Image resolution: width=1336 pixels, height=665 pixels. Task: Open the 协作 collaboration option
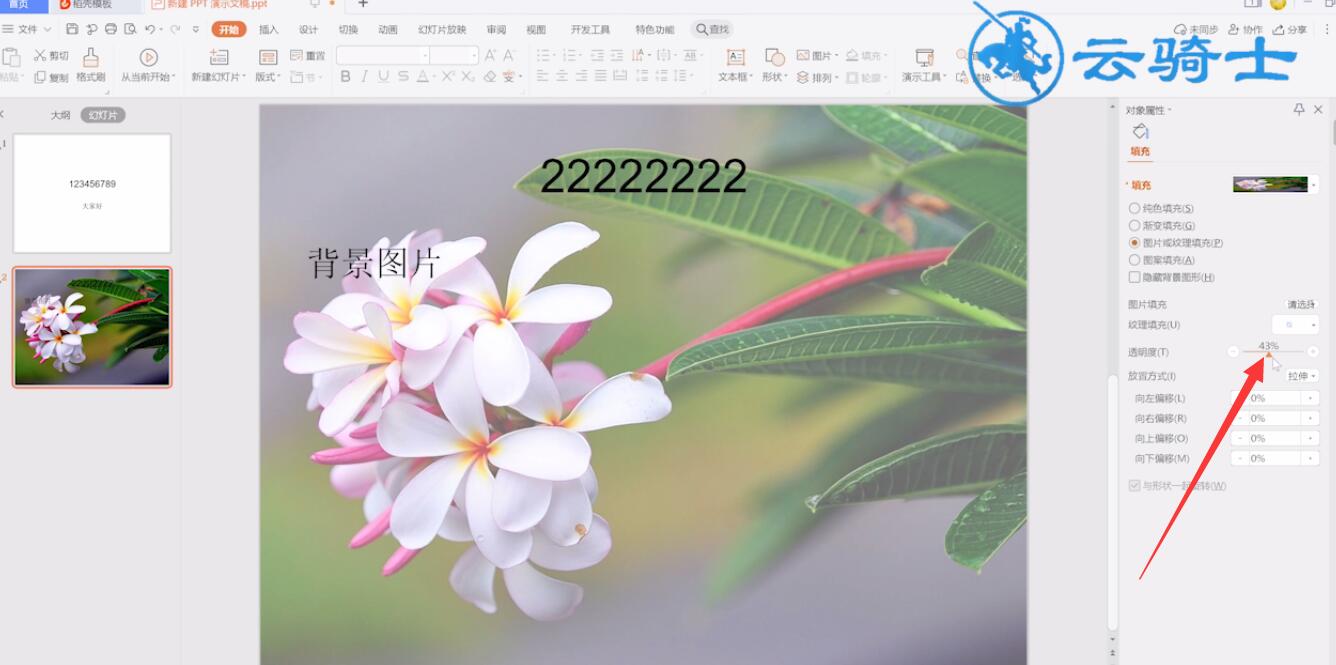click(1246, 30)
